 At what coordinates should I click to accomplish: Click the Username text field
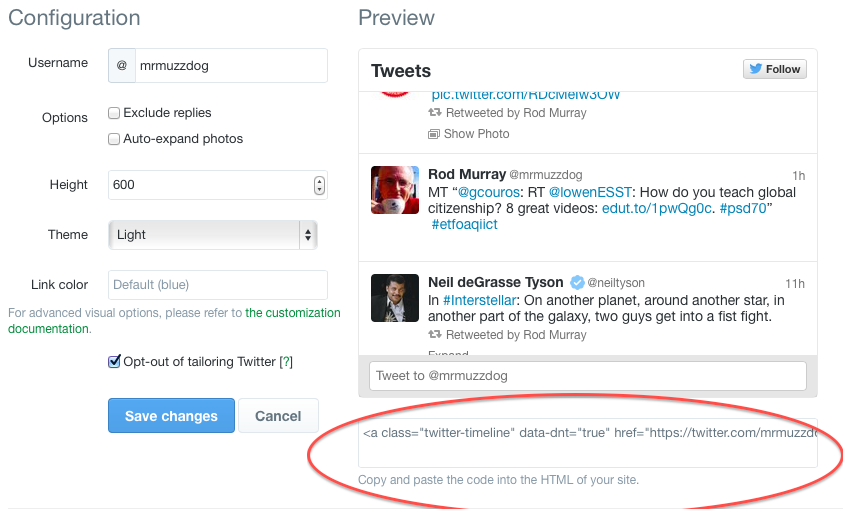(x=229, y=66)
